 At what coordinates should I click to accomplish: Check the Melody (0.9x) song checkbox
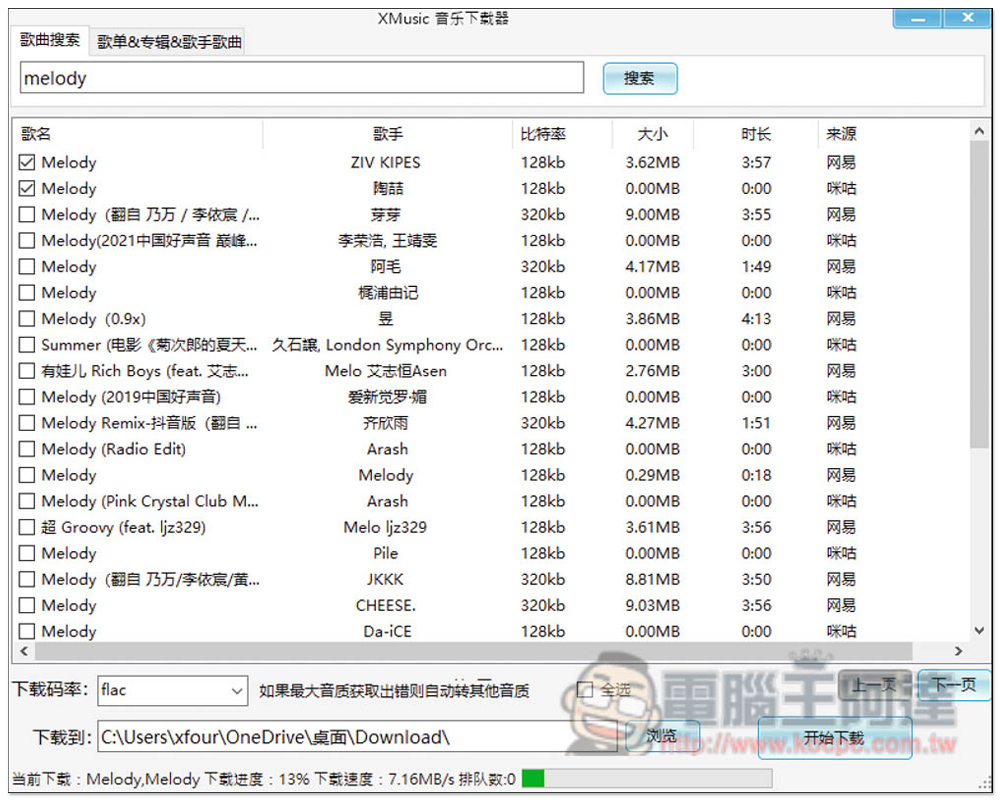click(27, 319)
